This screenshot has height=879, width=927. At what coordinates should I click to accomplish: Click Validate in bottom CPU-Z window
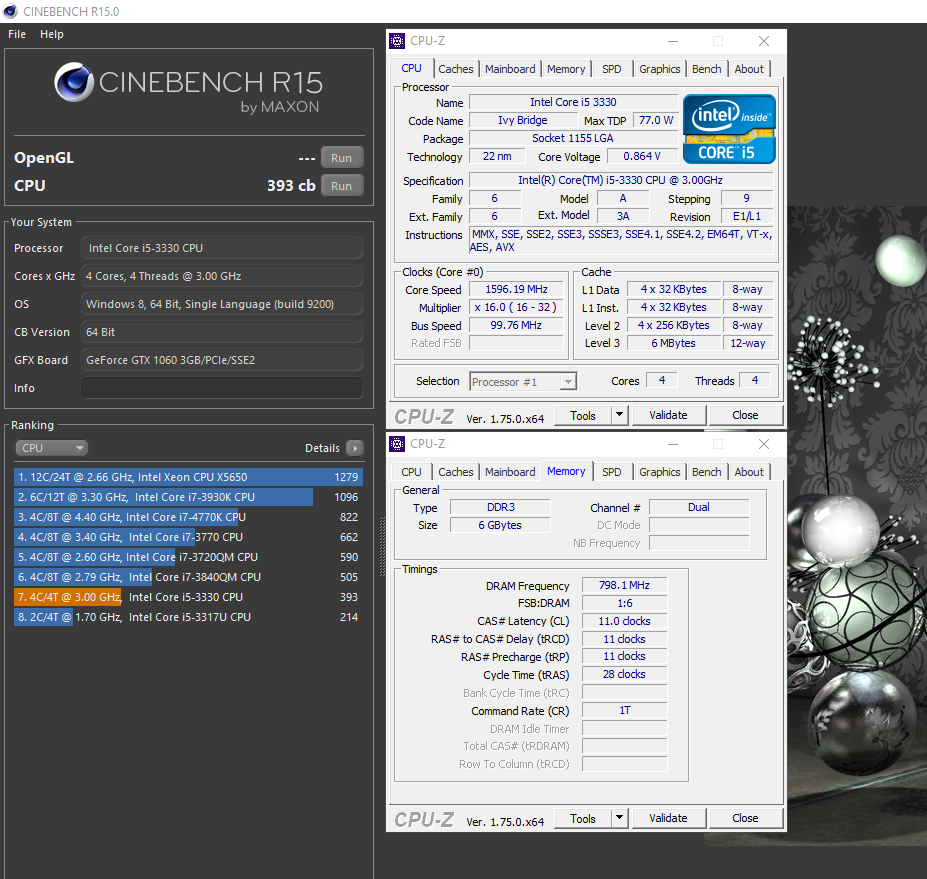pyautogui.click(x=668, y=818)
